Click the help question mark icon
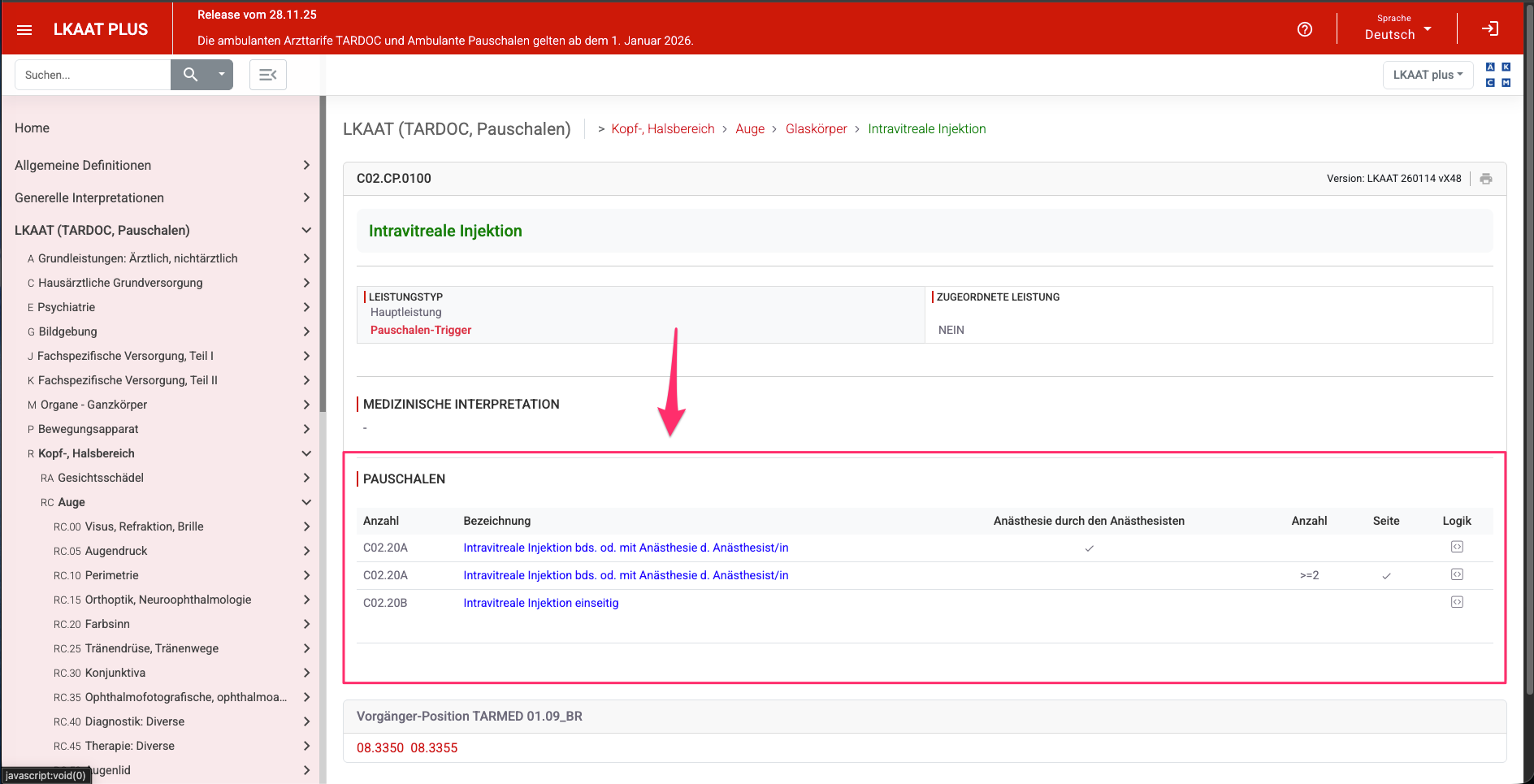This screenshot has width=1534, height=784. coord(1304,29)
